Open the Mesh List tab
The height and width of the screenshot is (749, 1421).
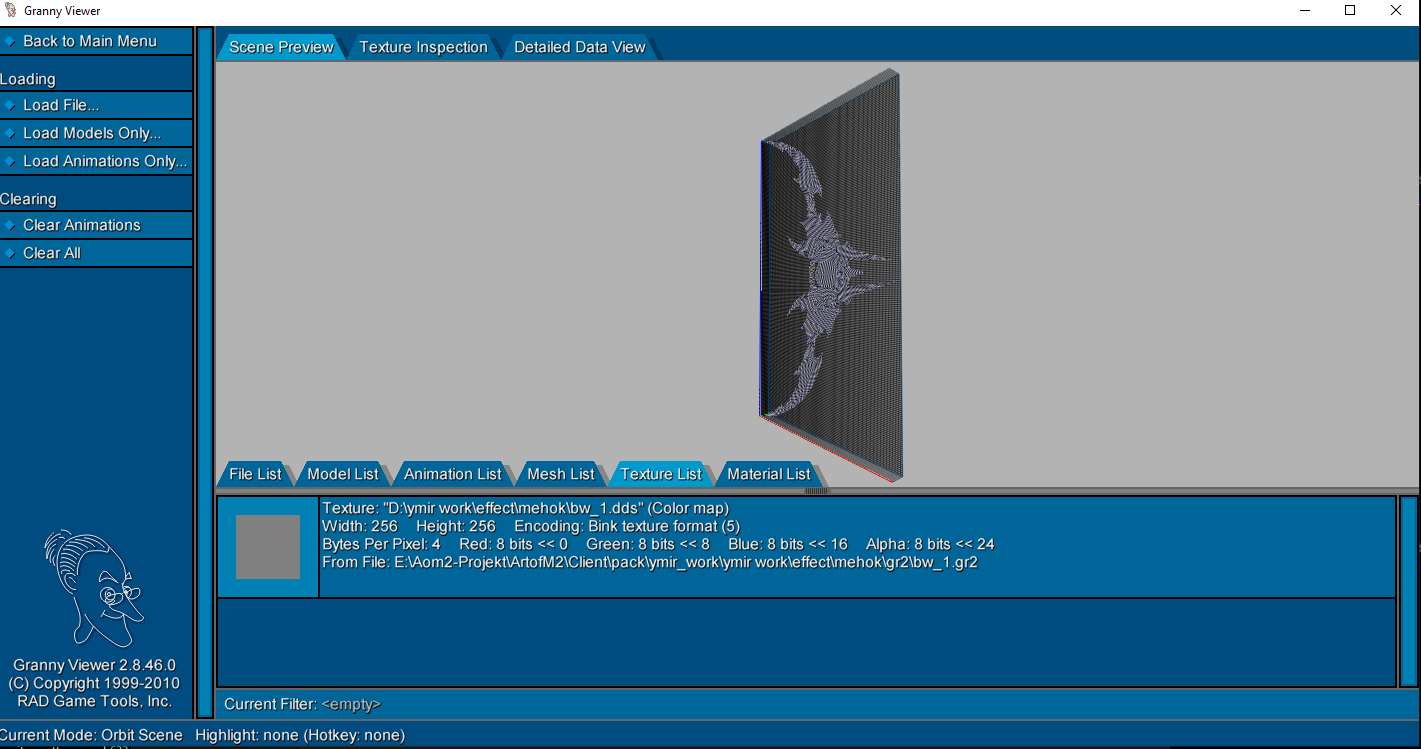tap(560, 474)
